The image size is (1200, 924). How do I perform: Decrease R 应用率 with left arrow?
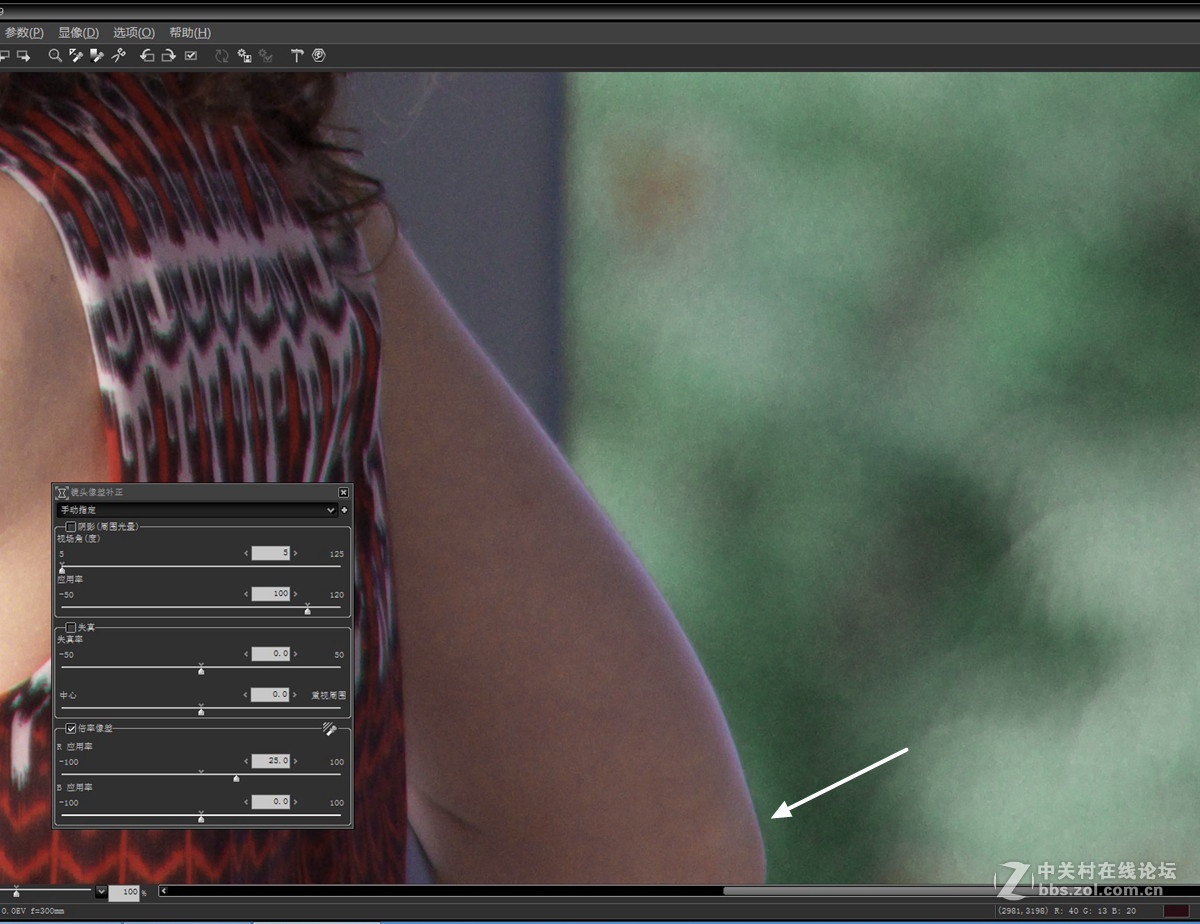pos(246,761)
